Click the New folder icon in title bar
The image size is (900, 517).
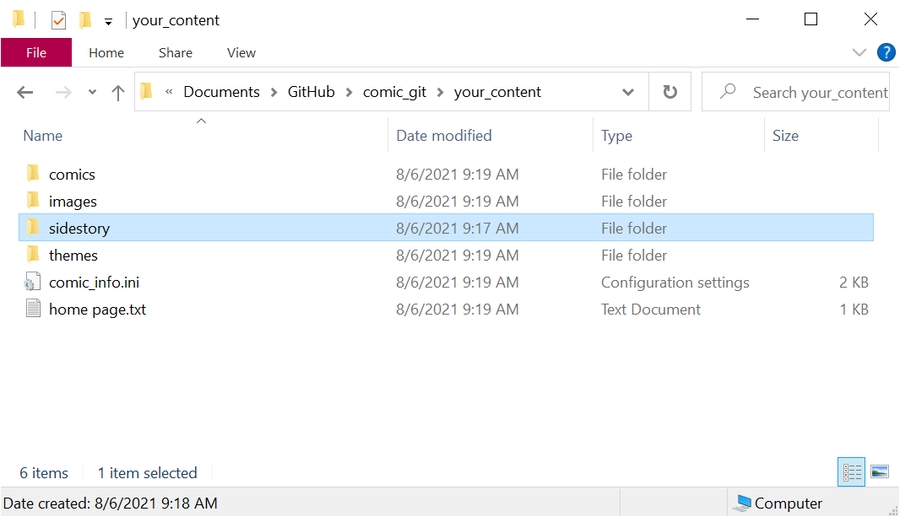[x=85, y=20]
